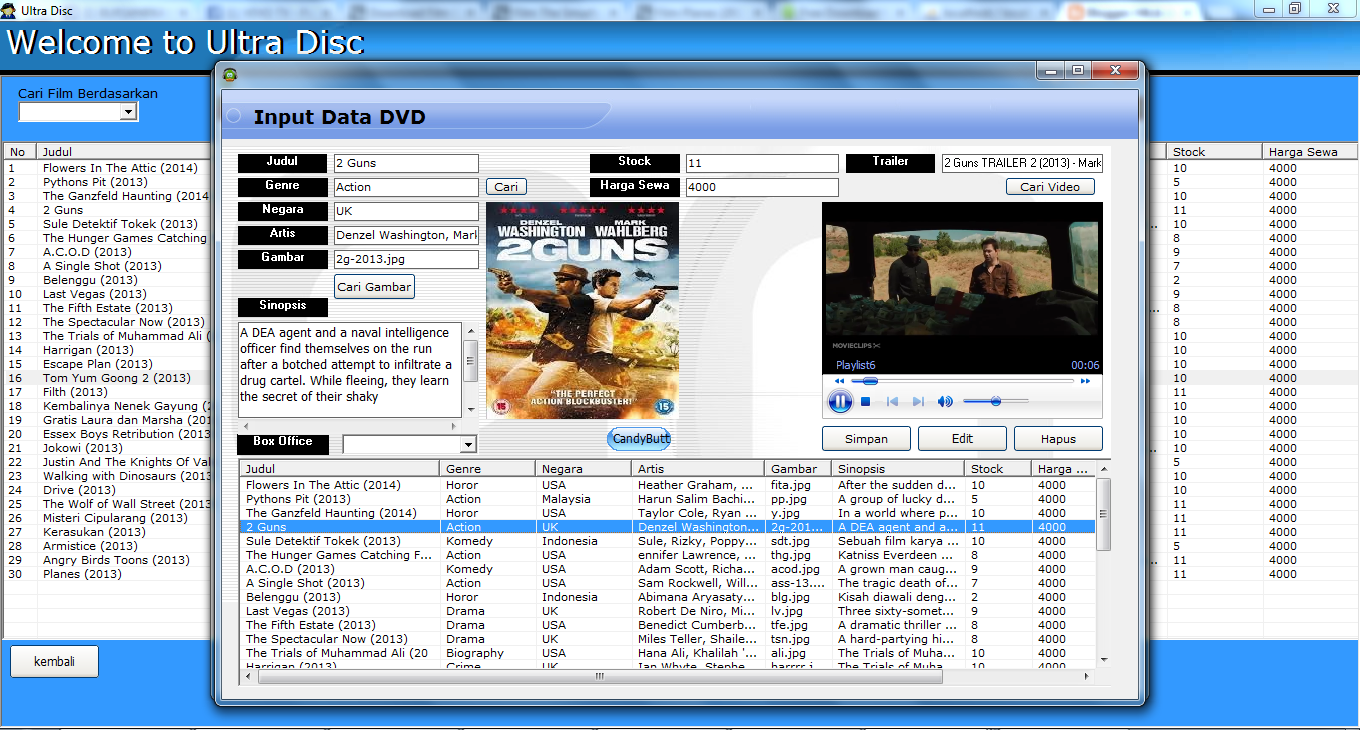Click the Cari Video button
The image size is (1360, 730).
[x=1050, y=186]
